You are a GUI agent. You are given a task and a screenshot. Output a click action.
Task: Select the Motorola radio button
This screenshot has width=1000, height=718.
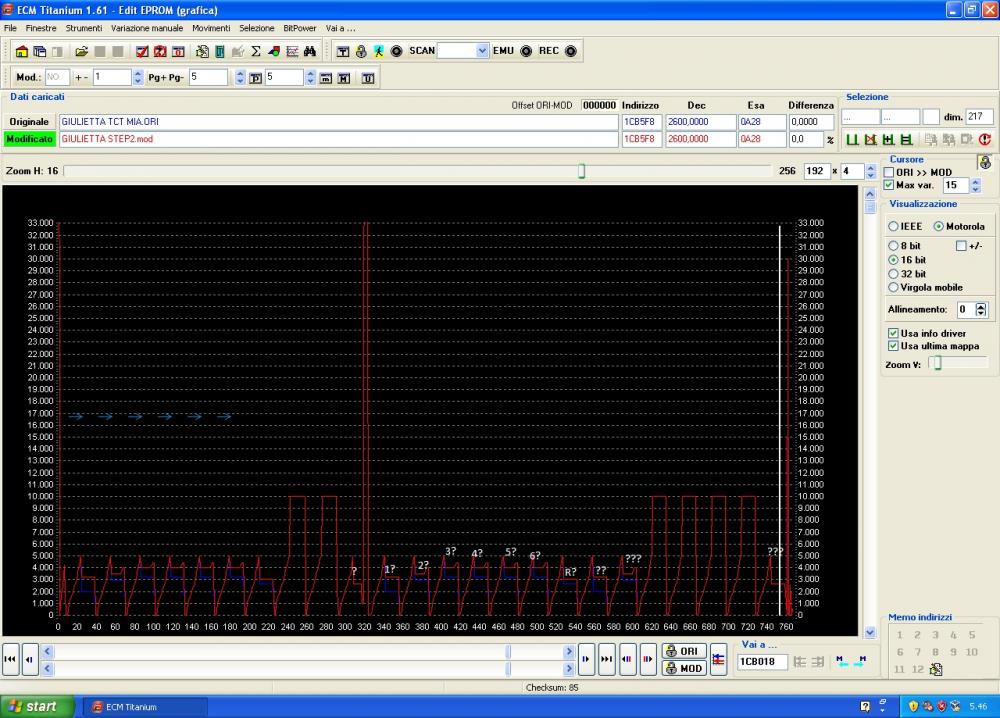(x=938, y=226)
